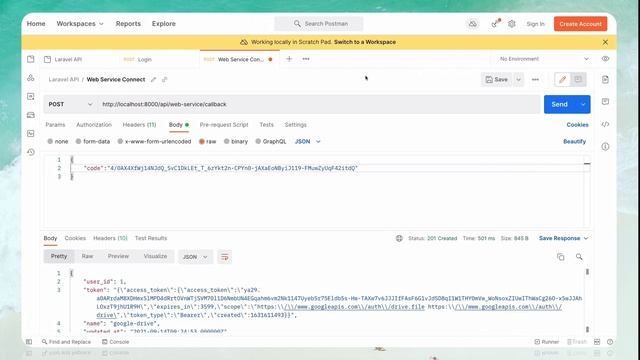Open the response JSON format dropdown

click(195, 257)
